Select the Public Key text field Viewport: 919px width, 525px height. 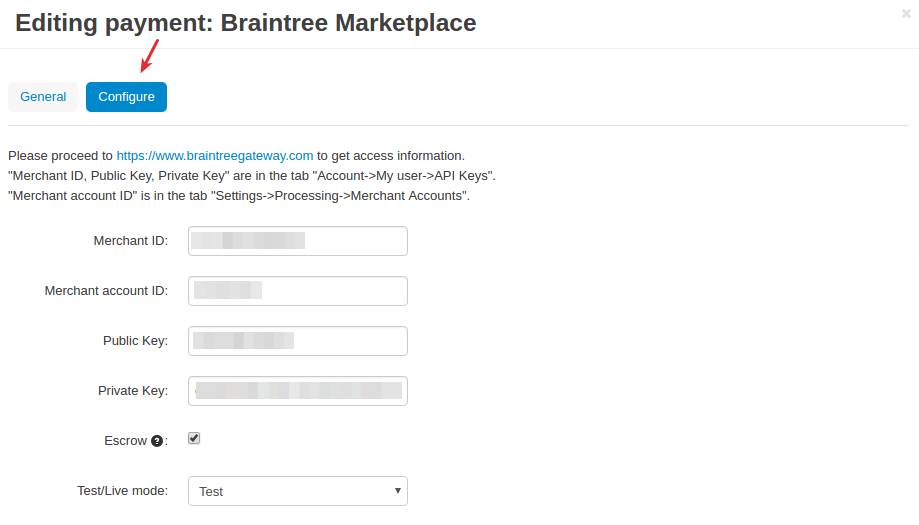click(x=298, y=341)
